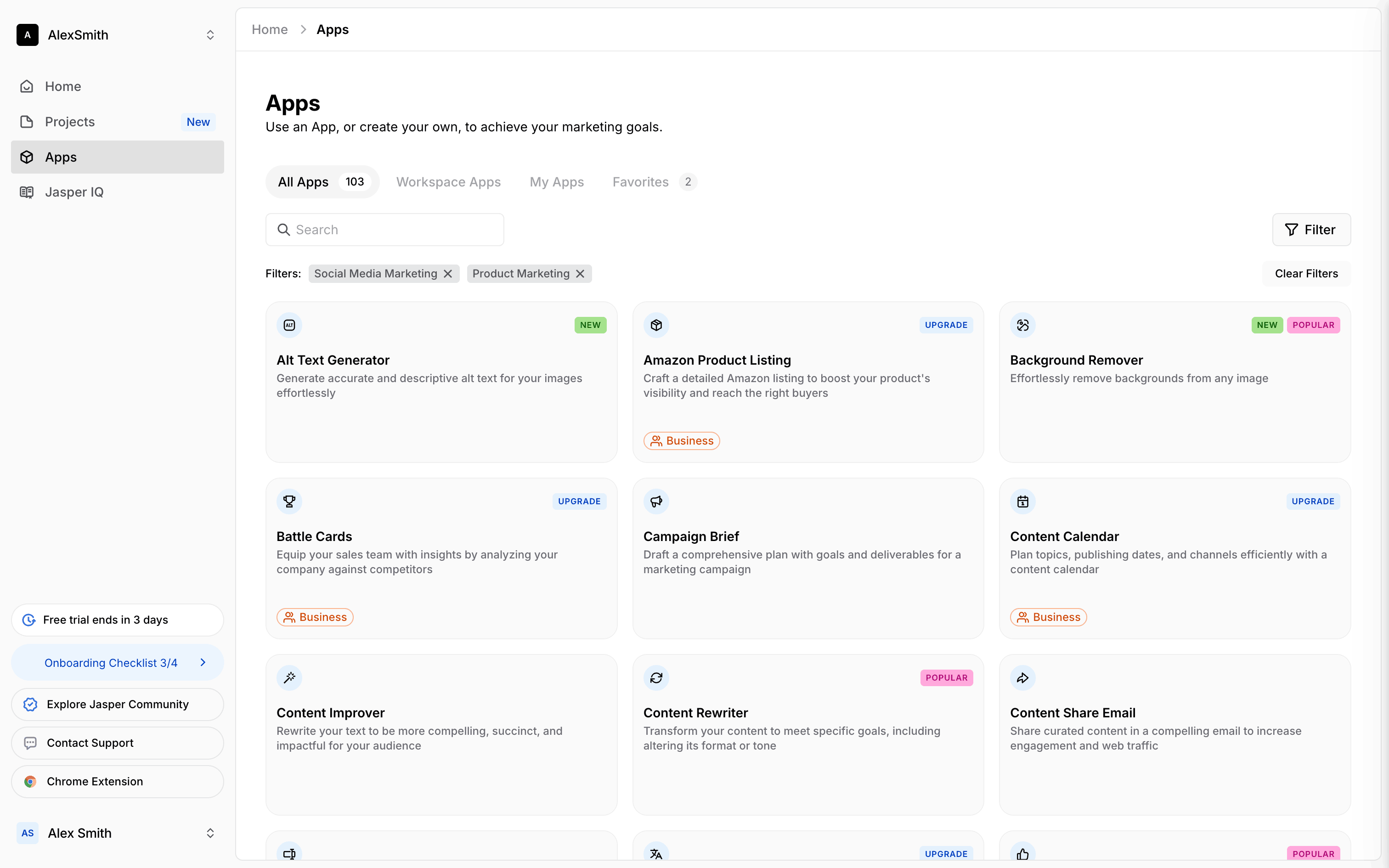Screen dimensions: 1389x868
Task: Click the Battle Cards trophy icon
Action: [289, 501]
